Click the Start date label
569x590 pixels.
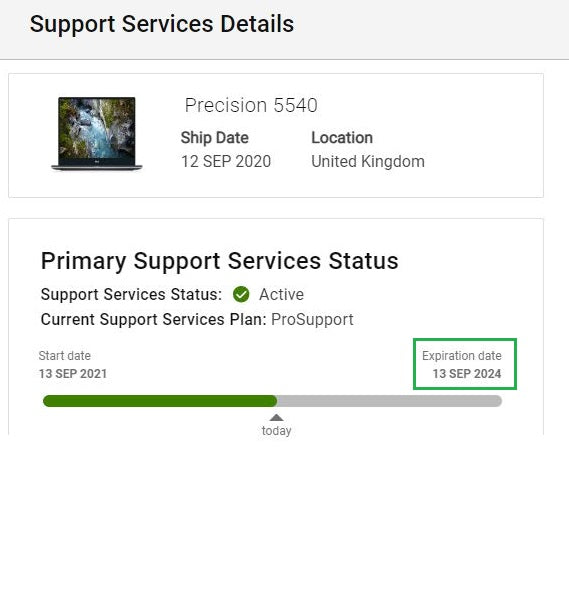[65, 356]
